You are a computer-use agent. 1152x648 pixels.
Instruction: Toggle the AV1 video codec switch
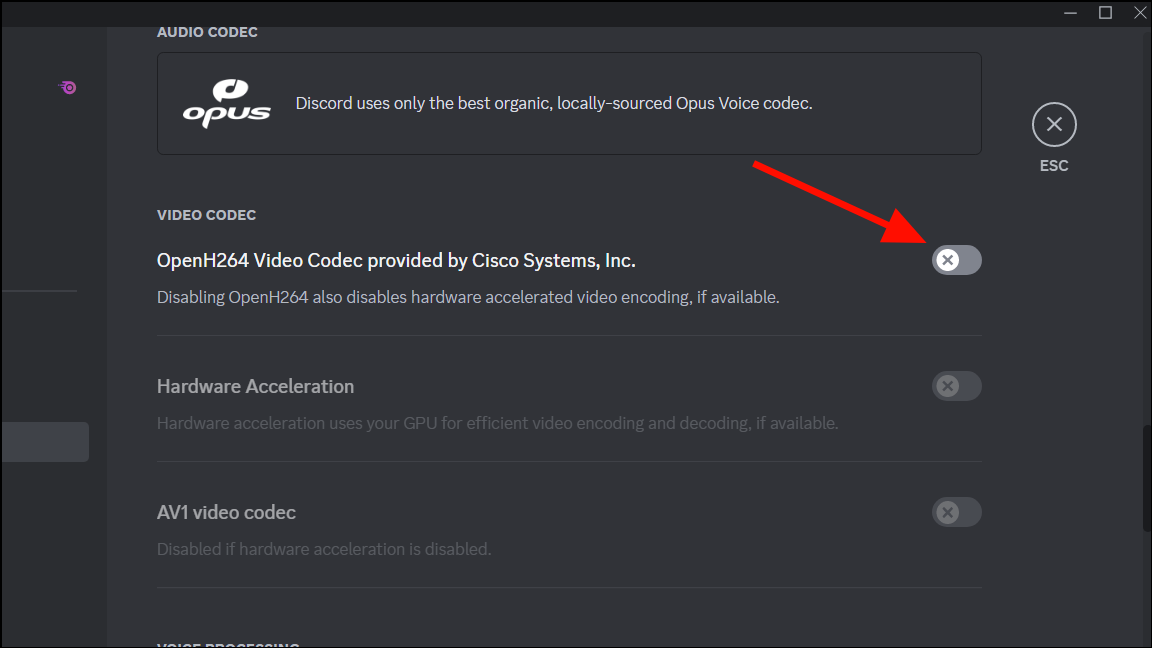(957, 512)
